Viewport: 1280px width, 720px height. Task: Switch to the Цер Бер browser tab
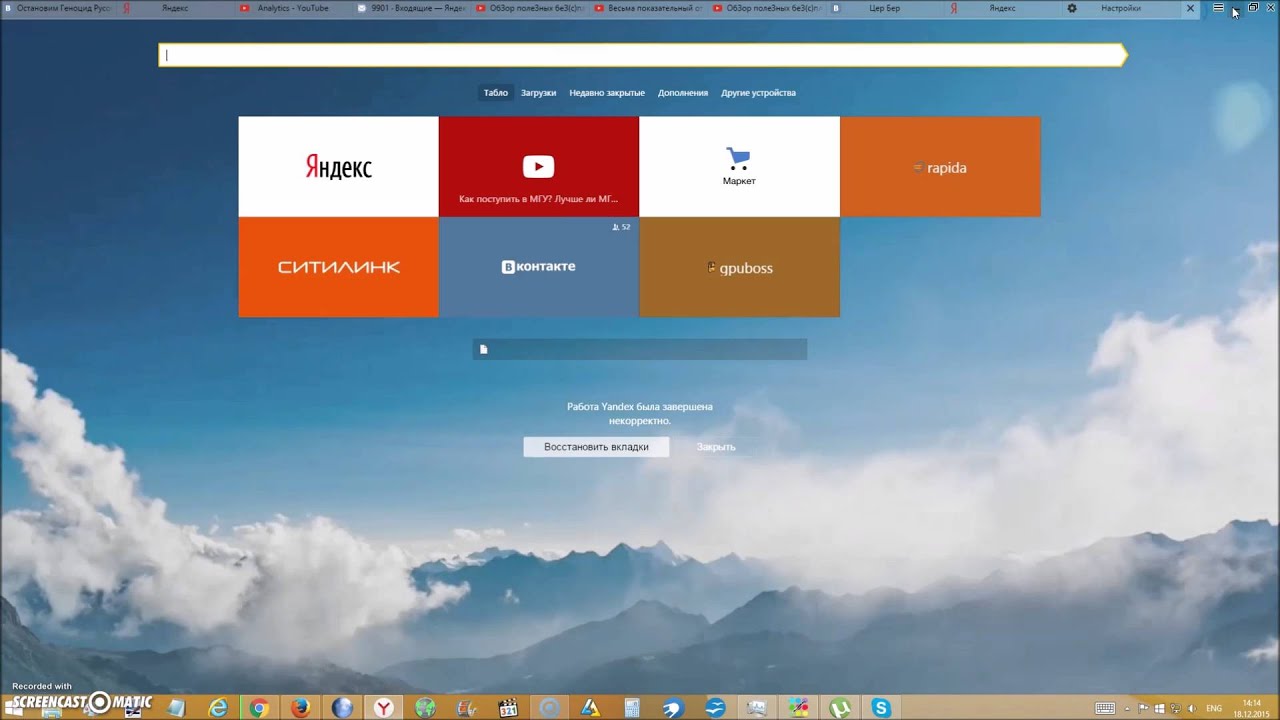884,8
